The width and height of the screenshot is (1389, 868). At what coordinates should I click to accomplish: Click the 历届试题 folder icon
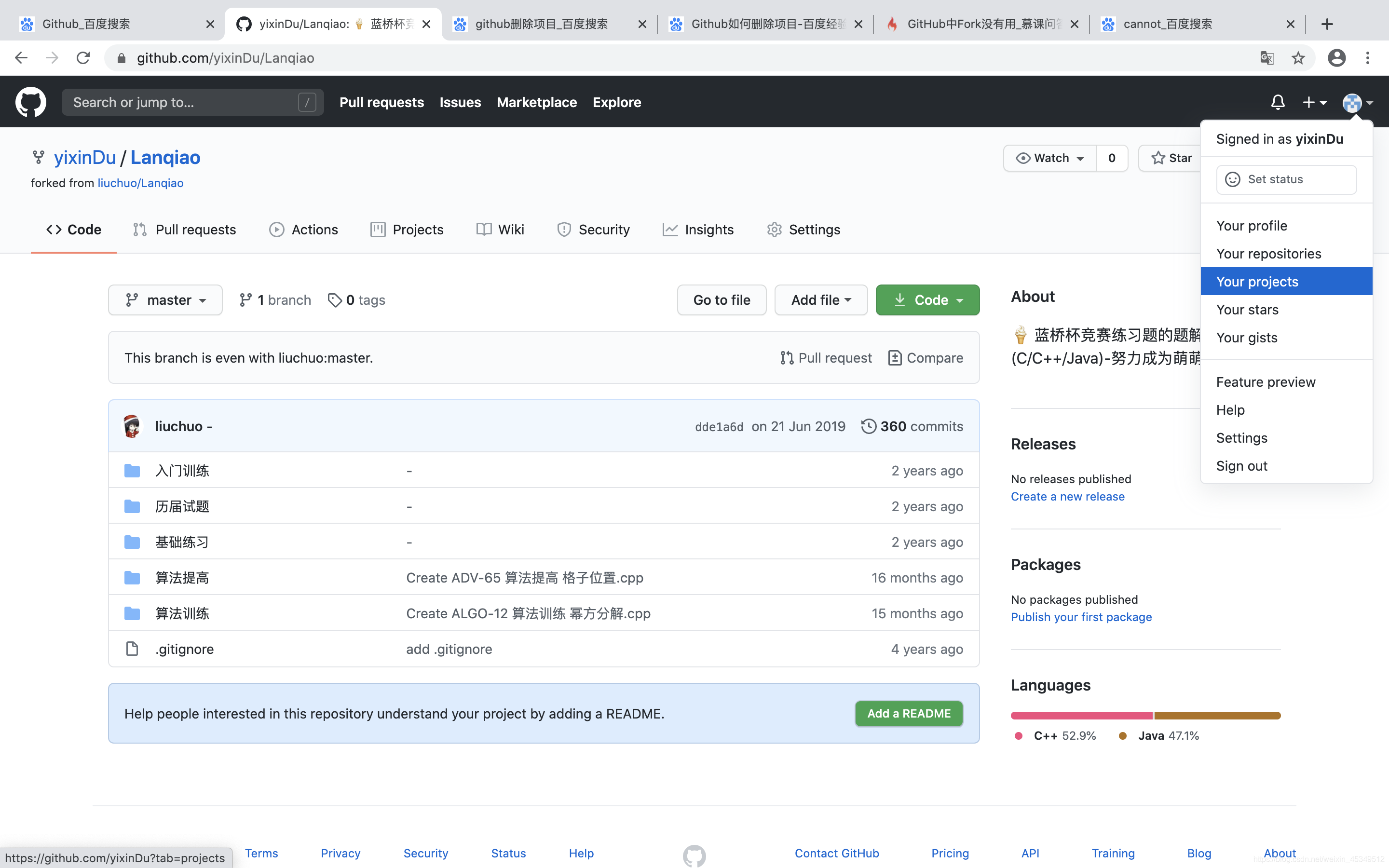132,506
